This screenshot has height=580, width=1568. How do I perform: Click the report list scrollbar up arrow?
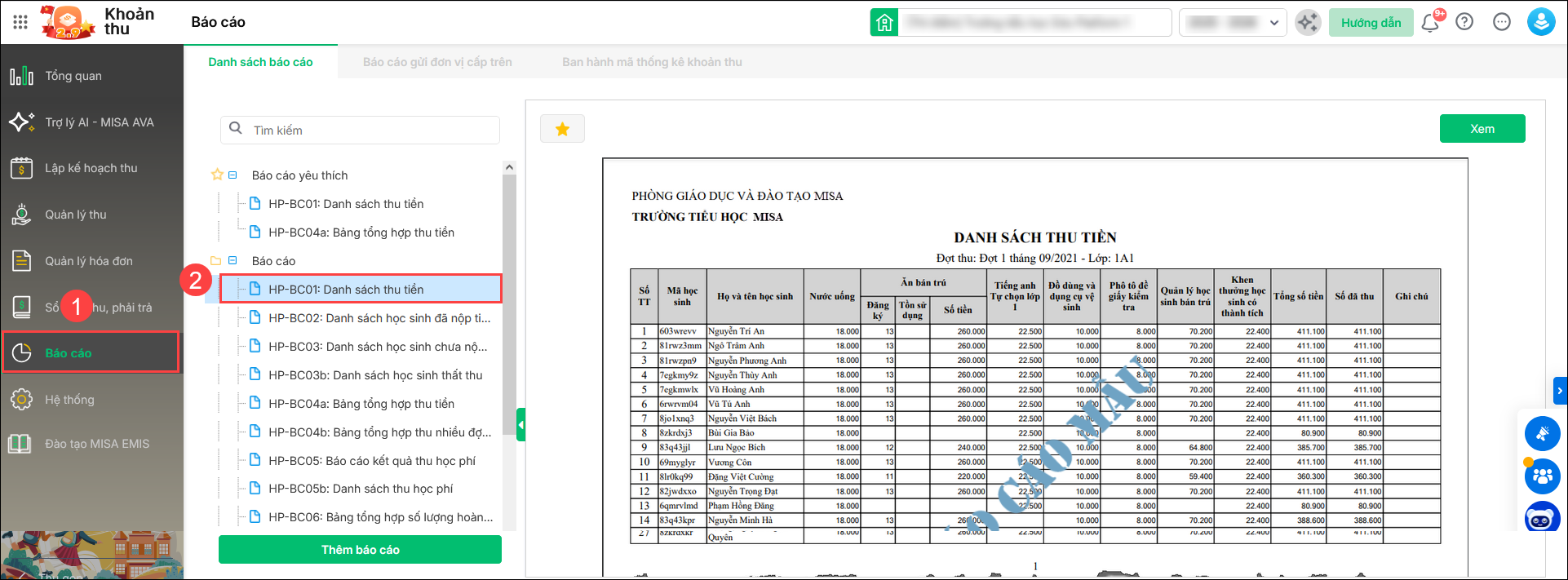509,167
